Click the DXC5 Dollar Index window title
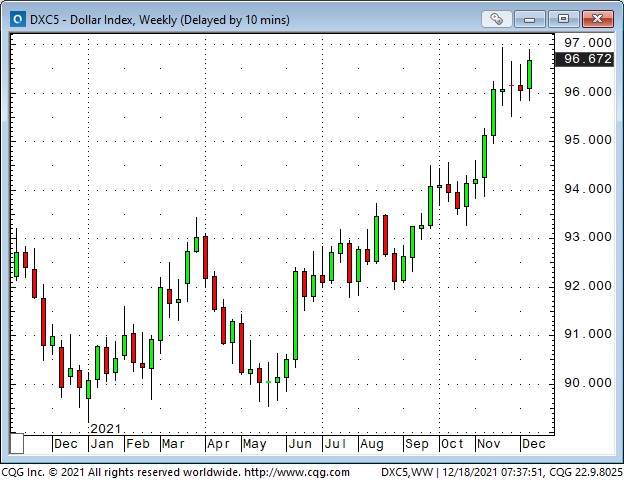This screenshot has height=480, width=624. click(160, 20)
